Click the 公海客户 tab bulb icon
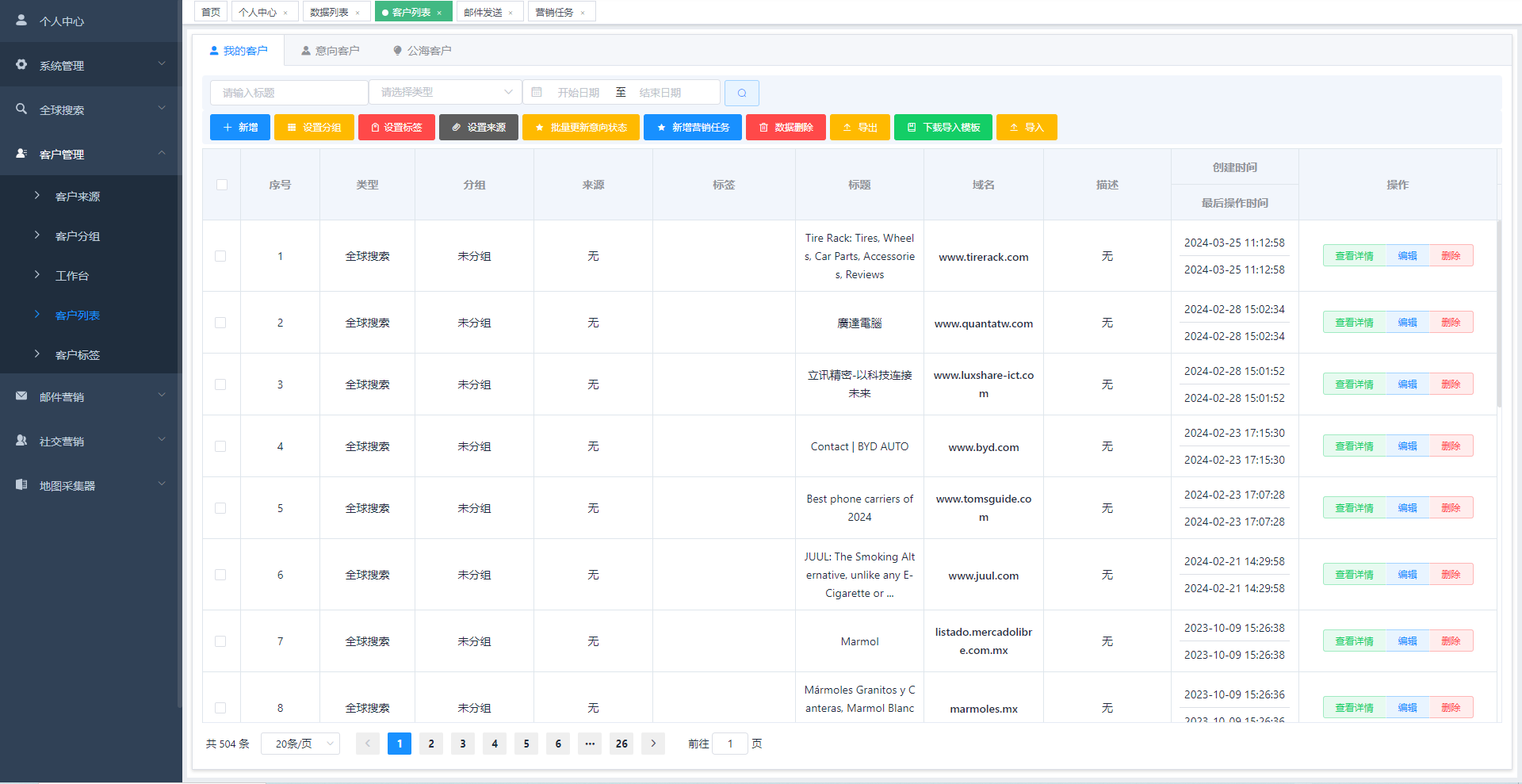1522x784 pixels. point(398,51)
